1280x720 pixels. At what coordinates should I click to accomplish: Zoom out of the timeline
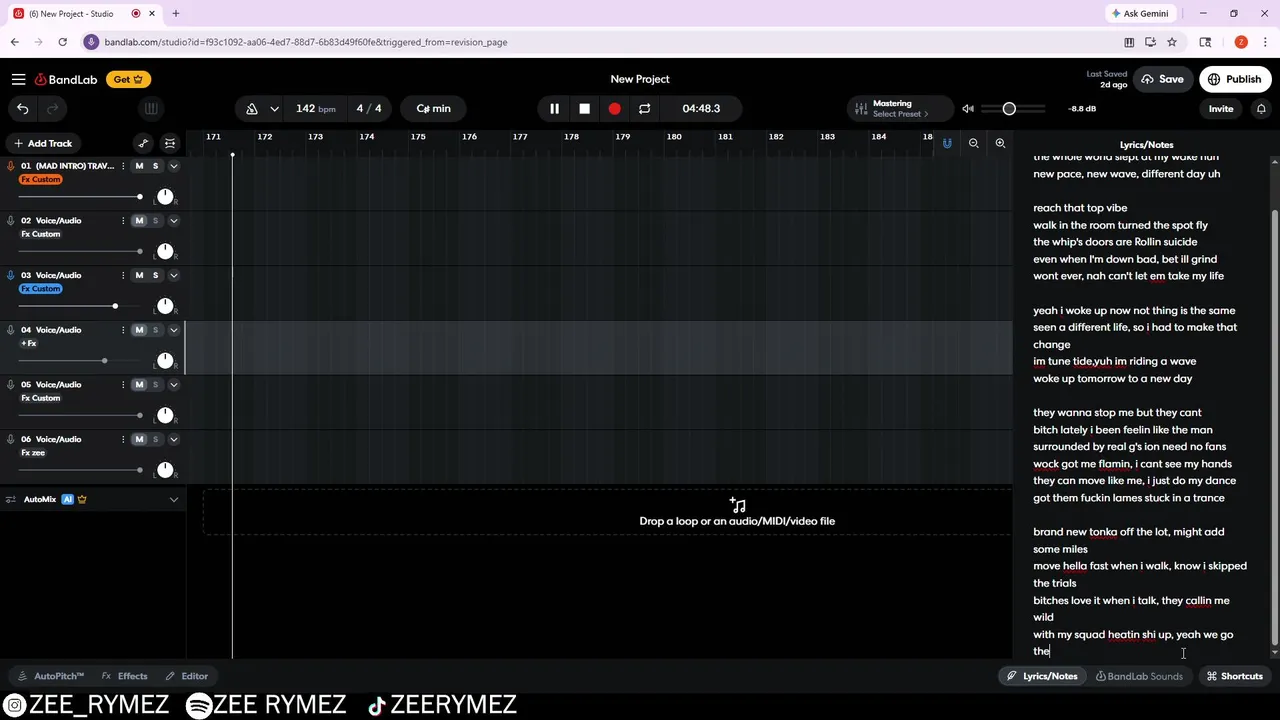point(973,143)
